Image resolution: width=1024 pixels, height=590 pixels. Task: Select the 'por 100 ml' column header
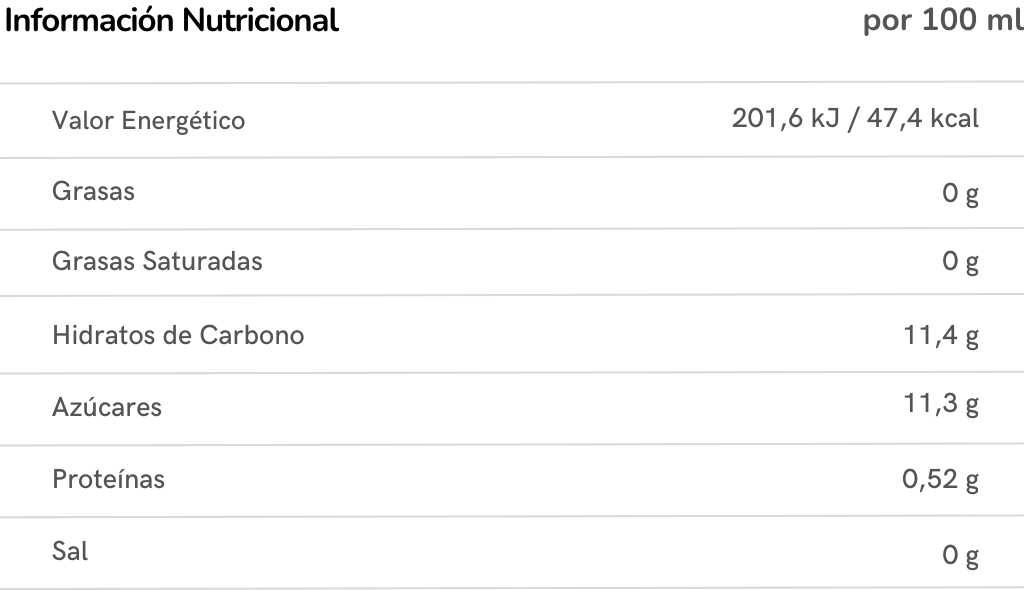pyautogui.click(x=942, y=21)
